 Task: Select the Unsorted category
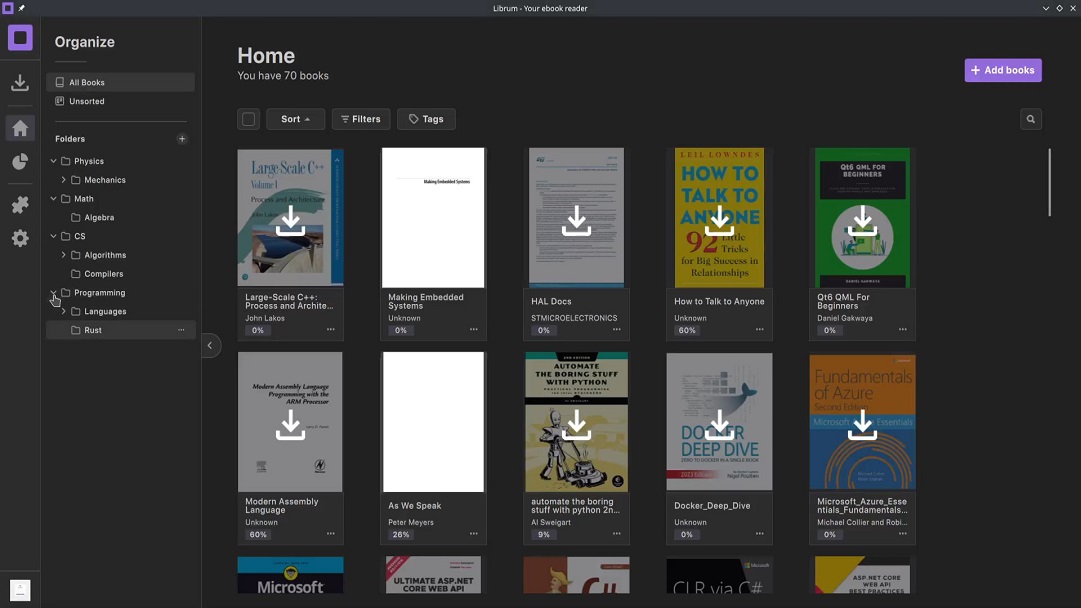pyautogui.click(x=87, y=101)
